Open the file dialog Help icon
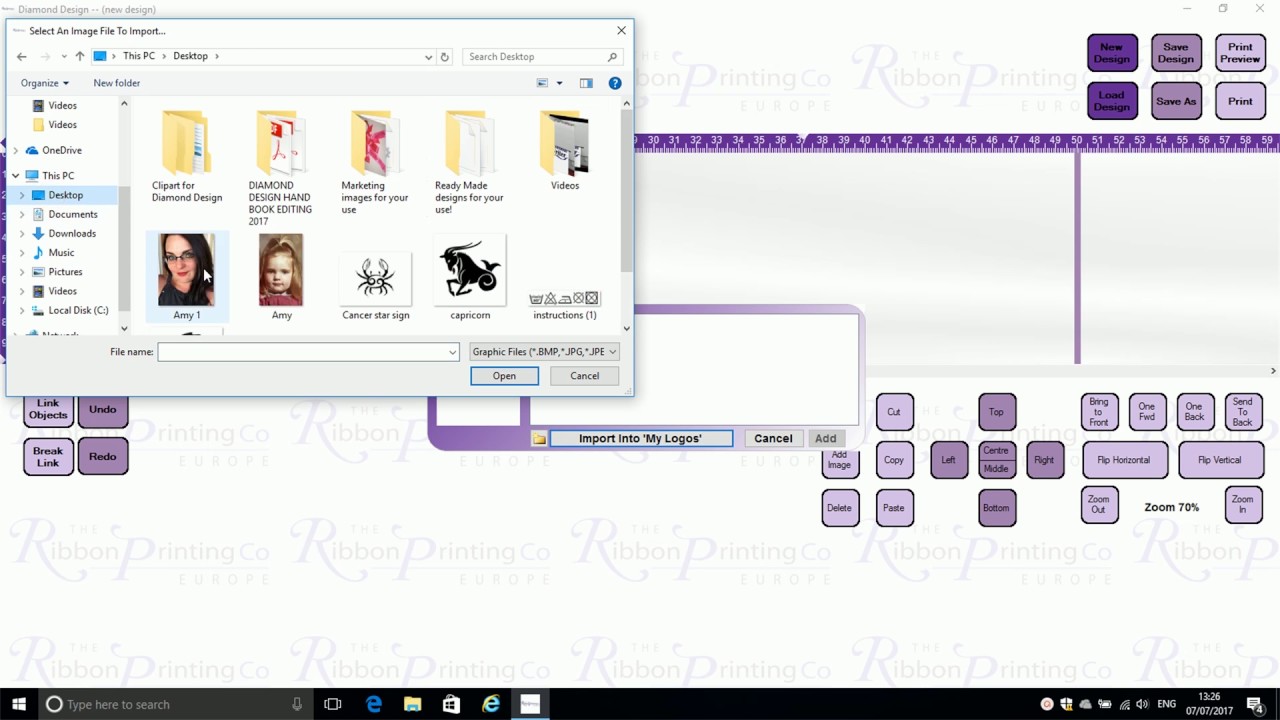The height and width of the screenshot is (720, 1280). [615, 83]
